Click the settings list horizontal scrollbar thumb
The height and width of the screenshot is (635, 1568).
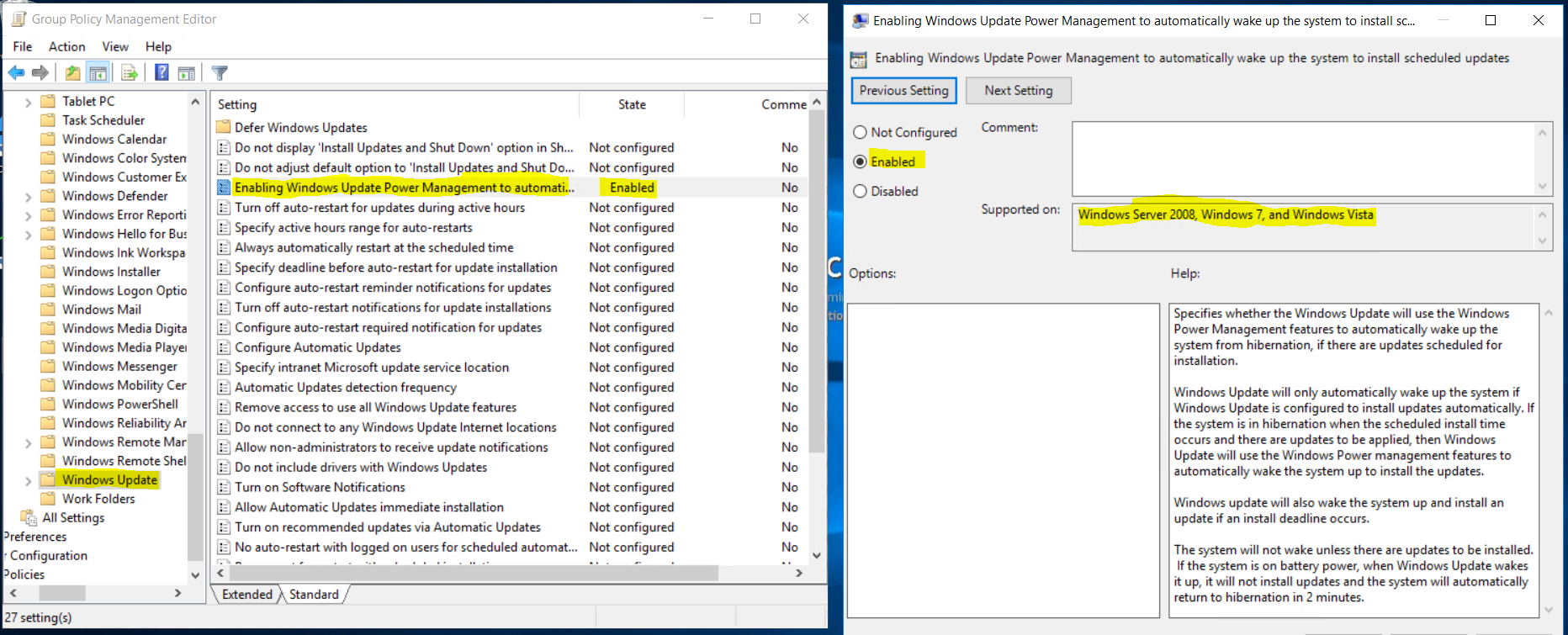point(473,573)
